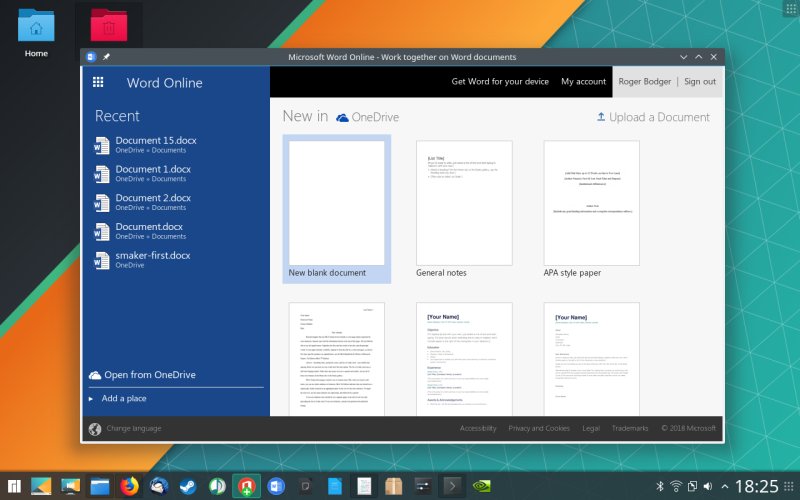This screenshot has width=800, height=500.
Task: Click the OneDrive cloud icon beside New in
Action: point(343,117)
